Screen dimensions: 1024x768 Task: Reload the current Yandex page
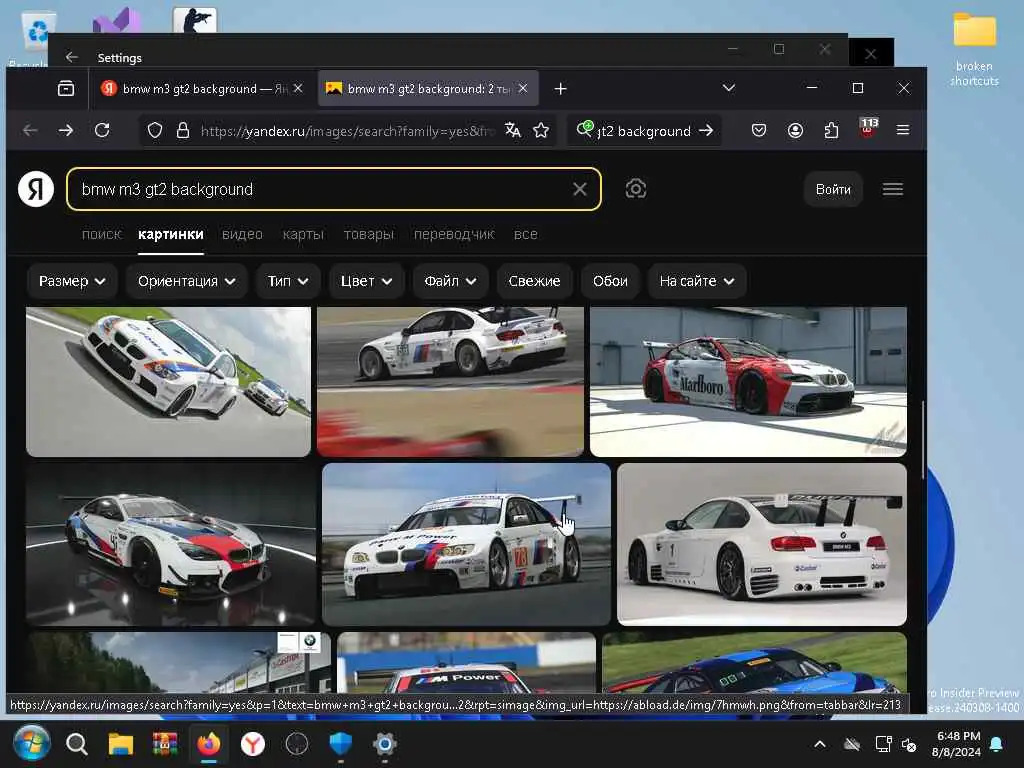pyautogui.click(x=102, y=131)
